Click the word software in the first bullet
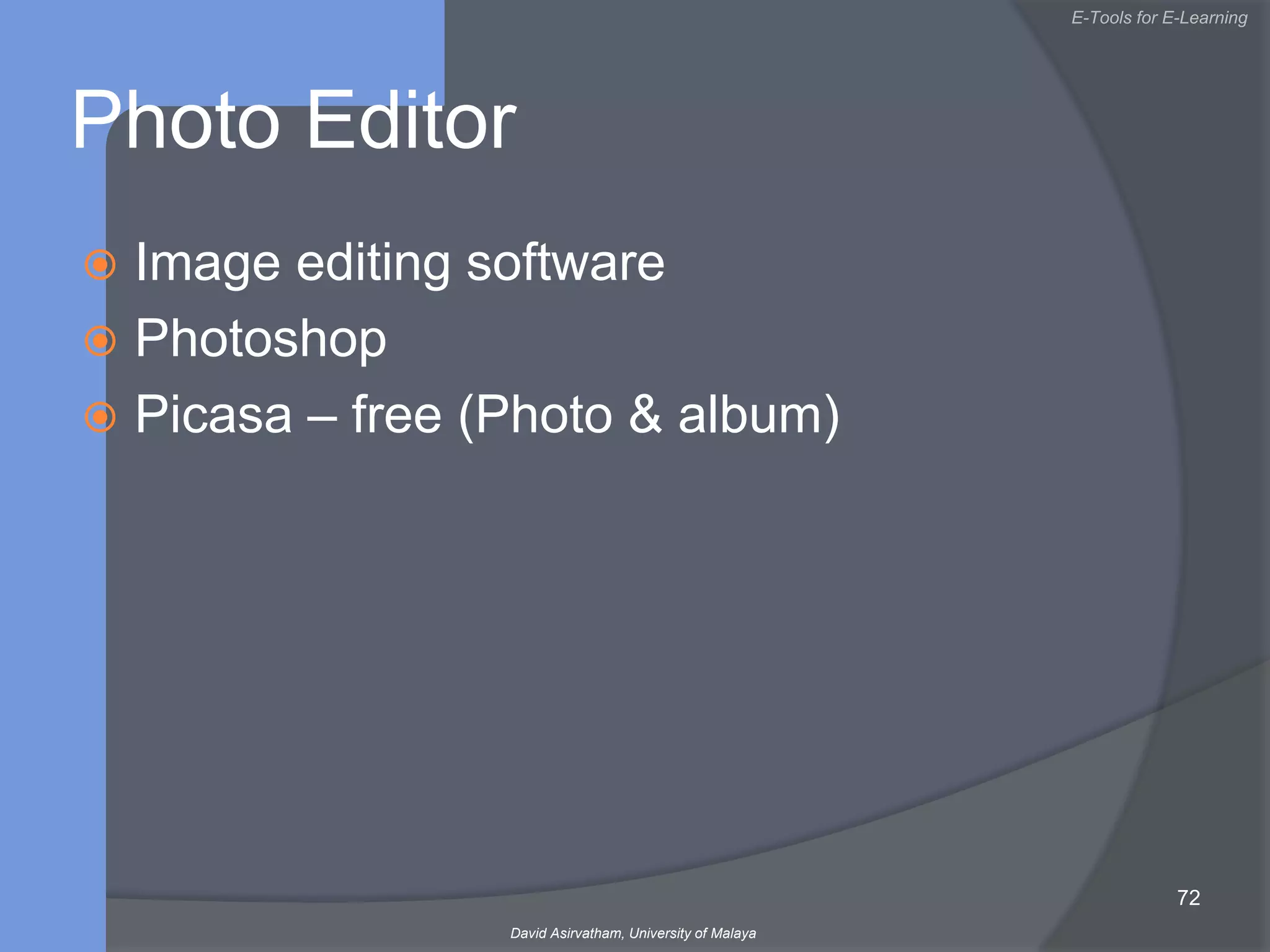This screenshot has height=952, width=1270. tap(565, 263)
